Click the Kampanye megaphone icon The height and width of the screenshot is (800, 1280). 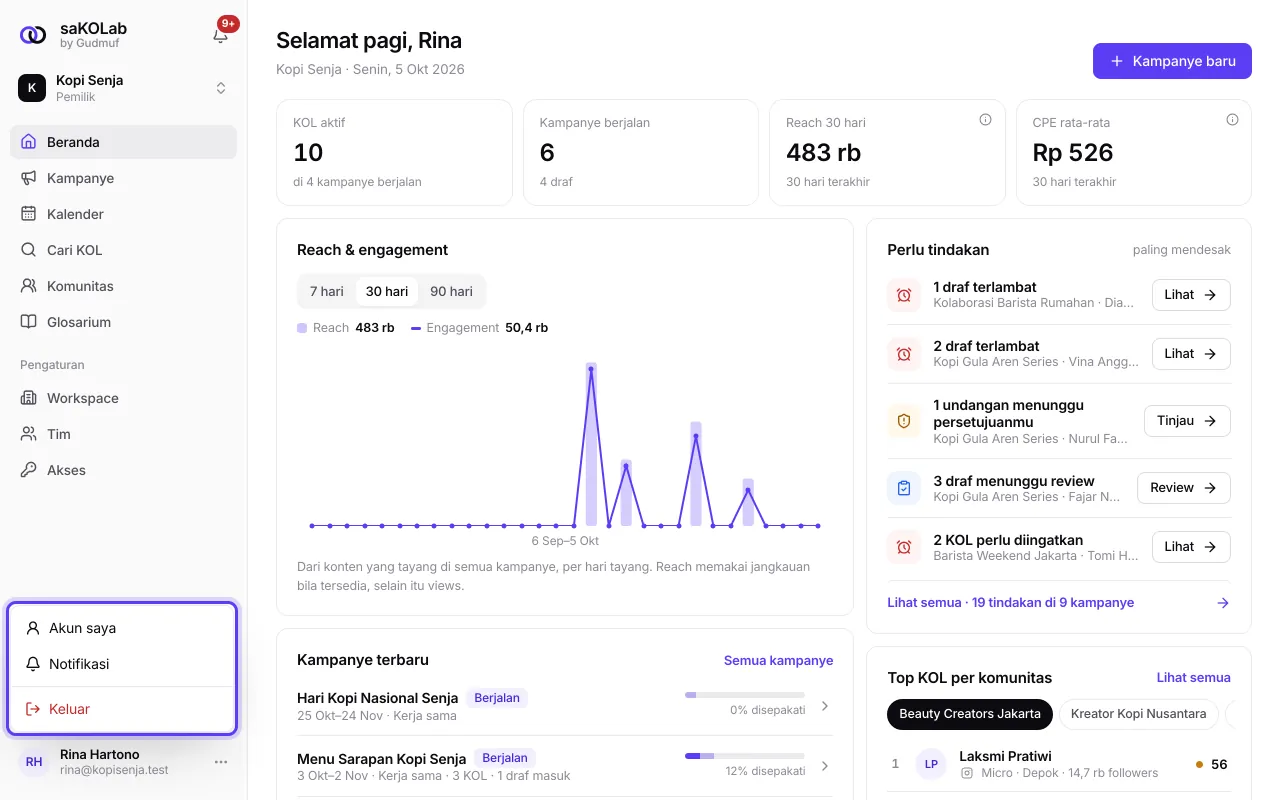[x=28, y=178]
